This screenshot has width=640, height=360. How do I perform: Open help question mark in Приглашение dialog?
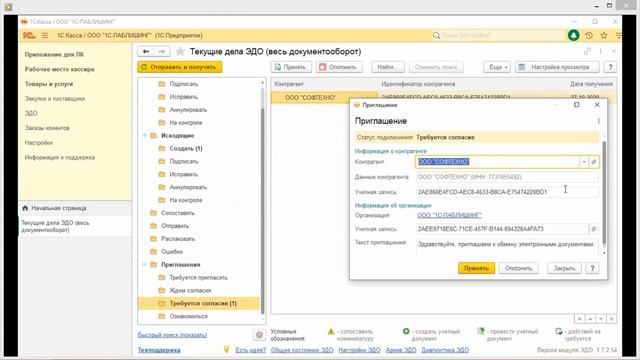click(x=592, y=268)
